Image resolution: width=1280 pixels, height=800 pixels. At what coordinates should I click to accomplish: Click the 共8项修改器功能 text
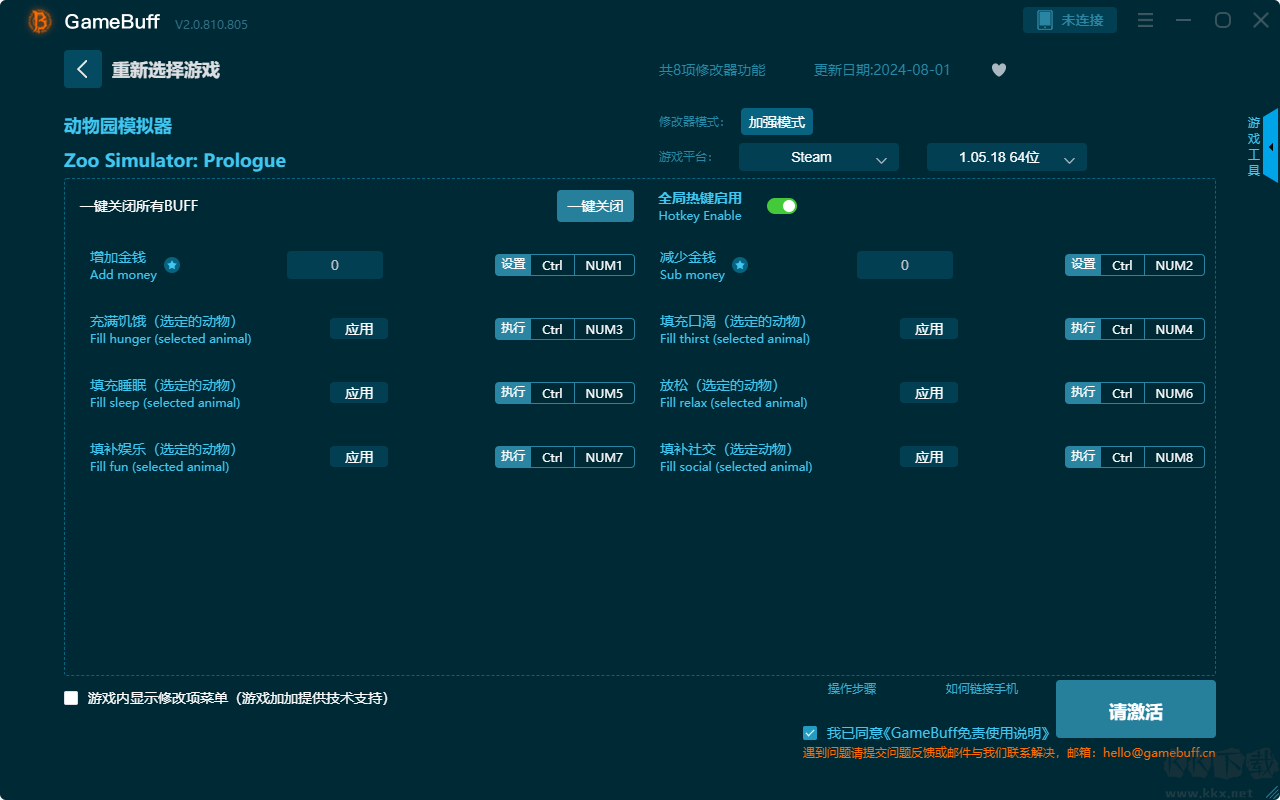(x=712, y=70)
